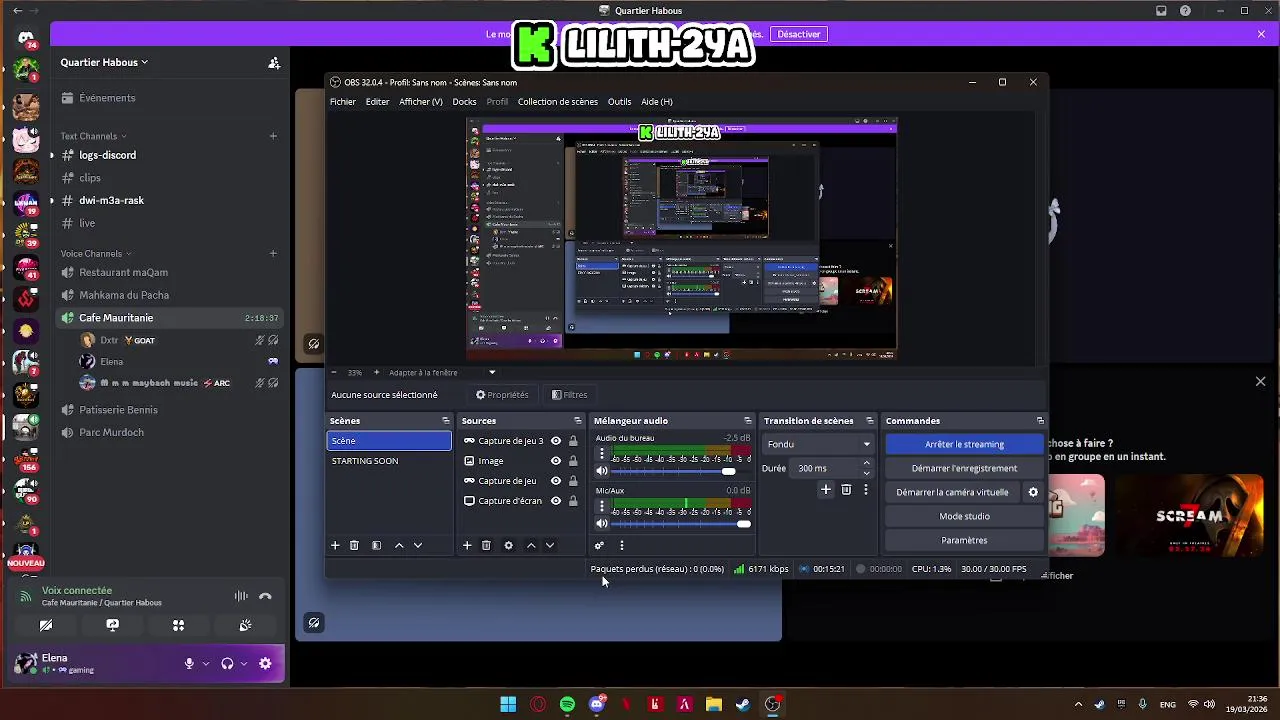
Task: Open the Collection de scènes menu
Action: pos(558,101)
